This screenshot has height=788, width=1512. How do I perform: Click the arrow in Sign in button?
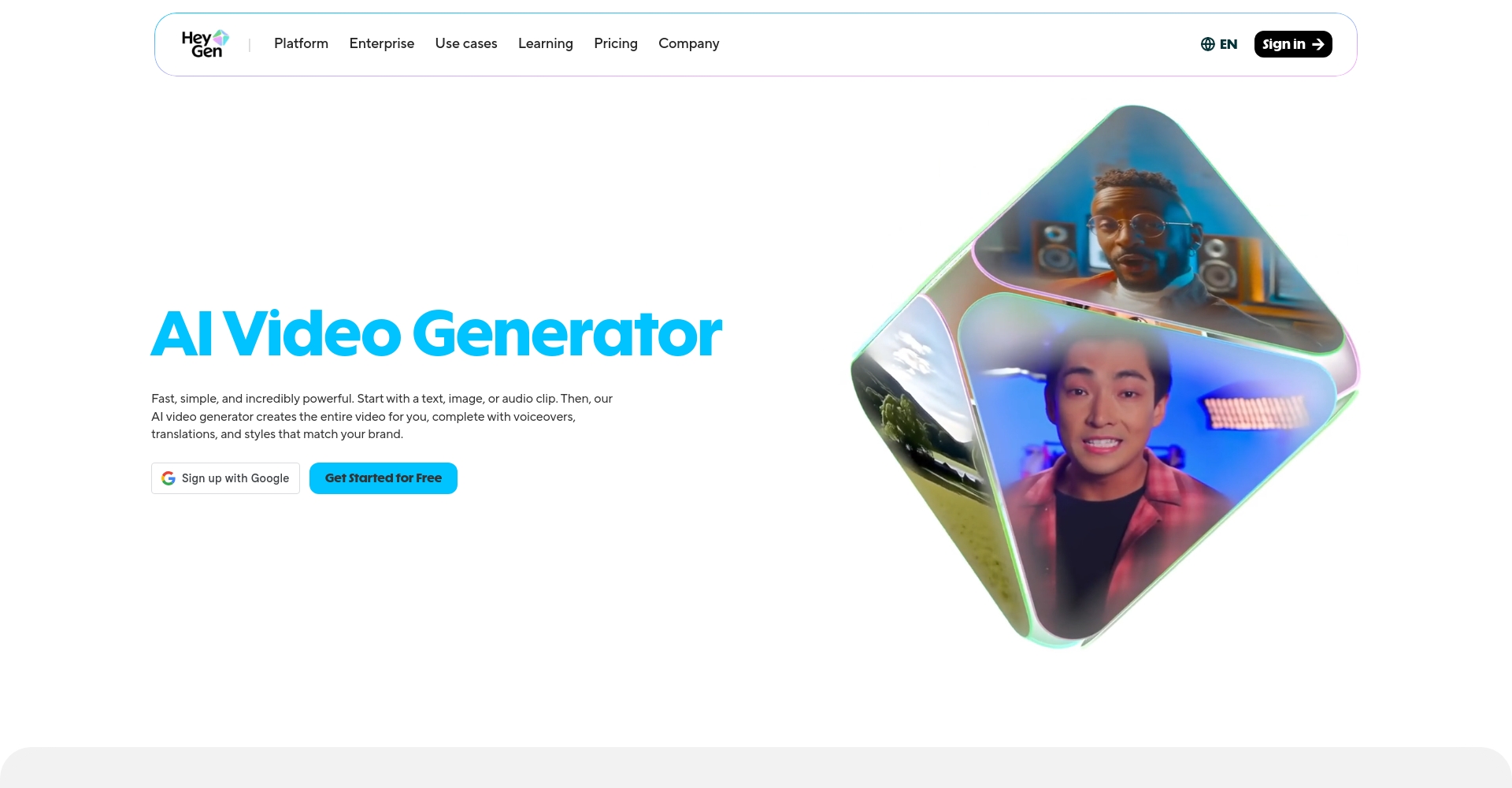point(1317,44)
